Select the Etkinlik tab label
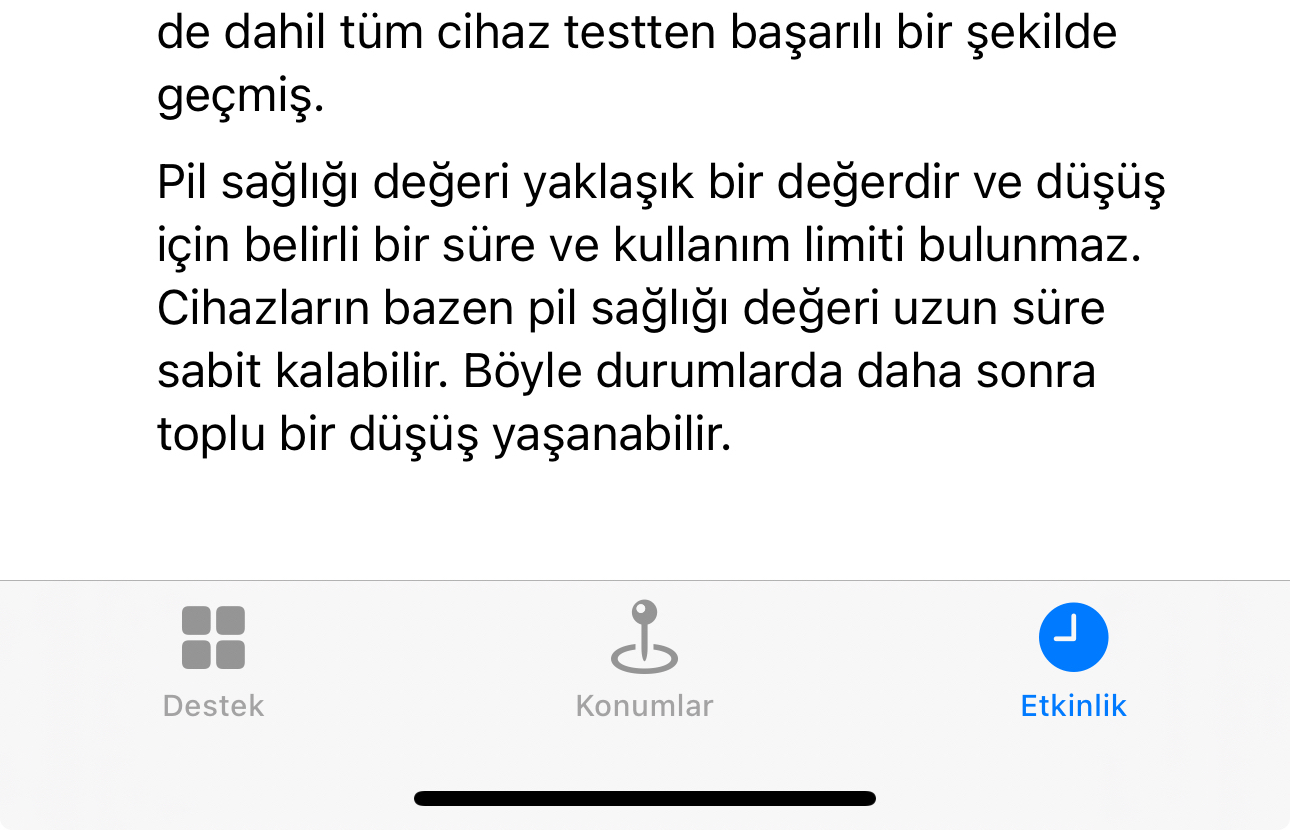 click(x=1073, y=706)
